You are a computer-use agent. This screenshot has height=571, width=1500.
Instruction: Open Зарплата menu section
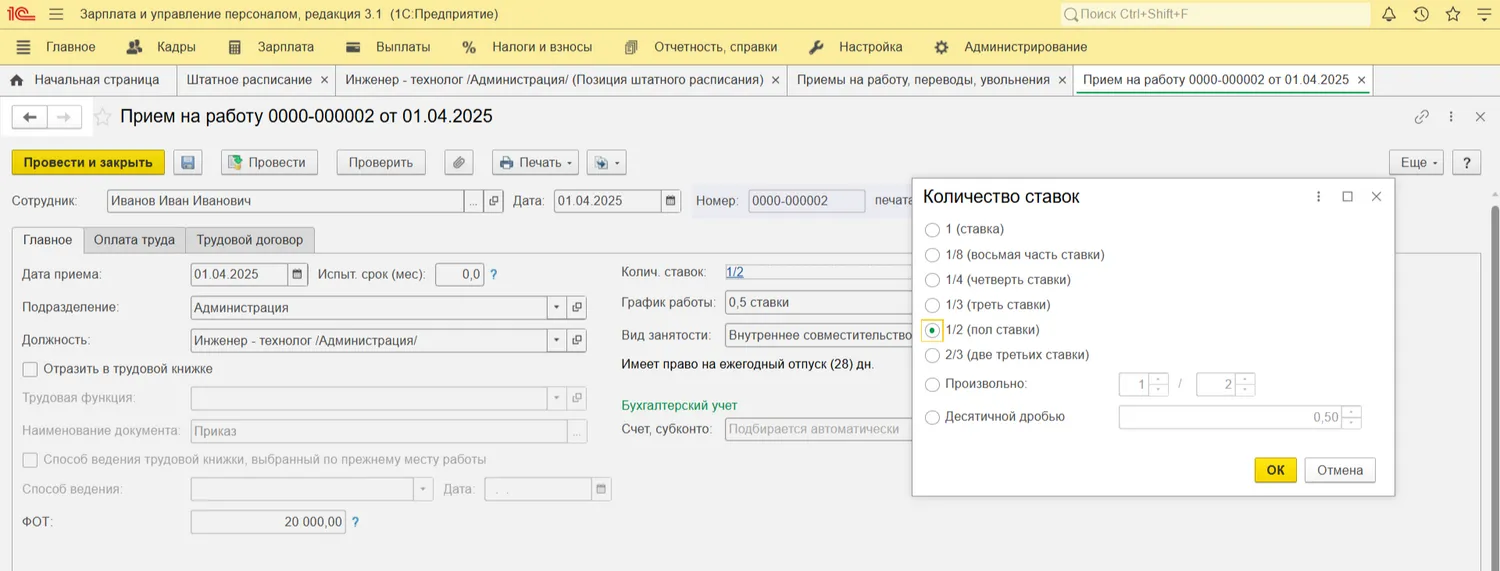point(271,47)
